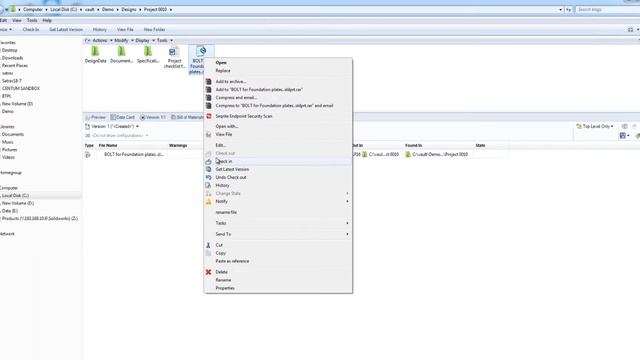Open the DesignData folder icon
This screenshot has width=640, height=360.
(95, 51)
